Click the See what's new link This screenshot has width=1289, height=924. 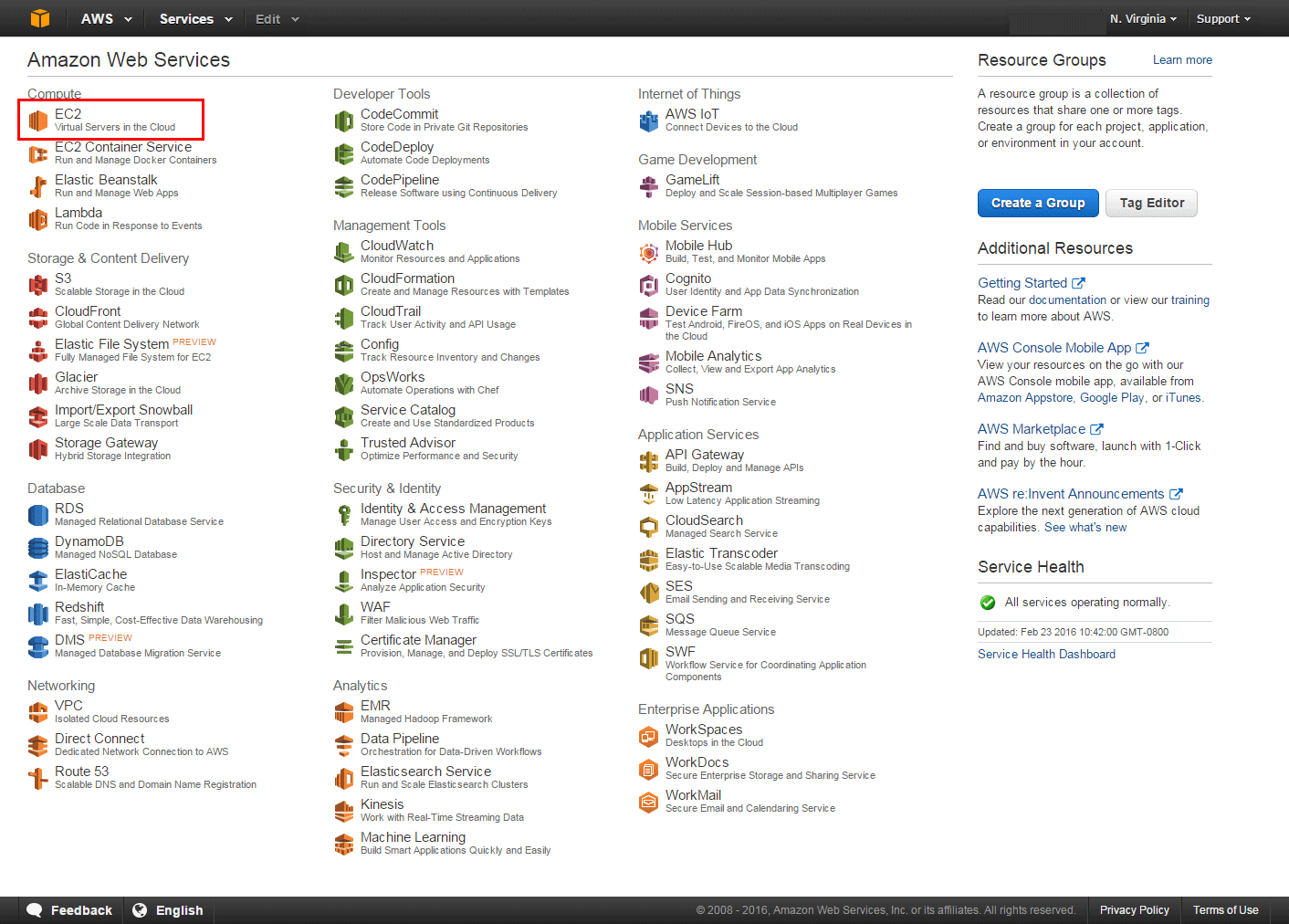point(1085,528)
